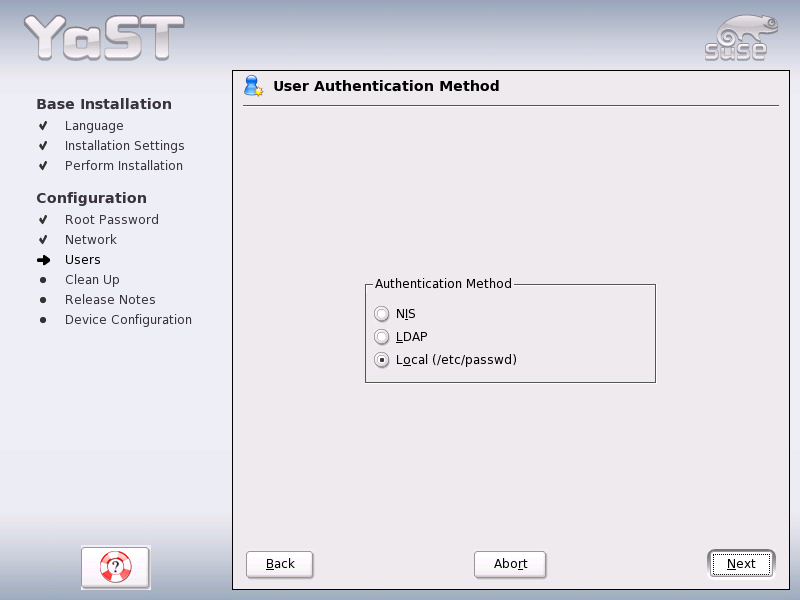Select Local (/etc/passwd) authentication

click(x=381, y=359)
